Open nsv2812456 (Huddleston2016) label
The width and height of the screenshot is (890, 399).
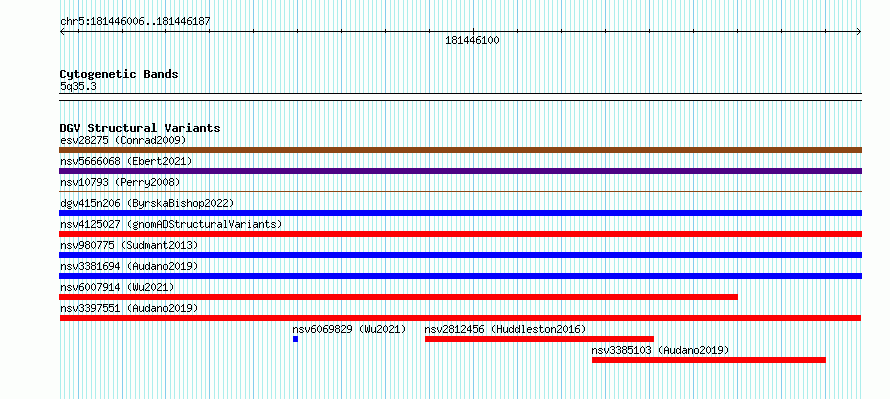[x=505, y=329]
